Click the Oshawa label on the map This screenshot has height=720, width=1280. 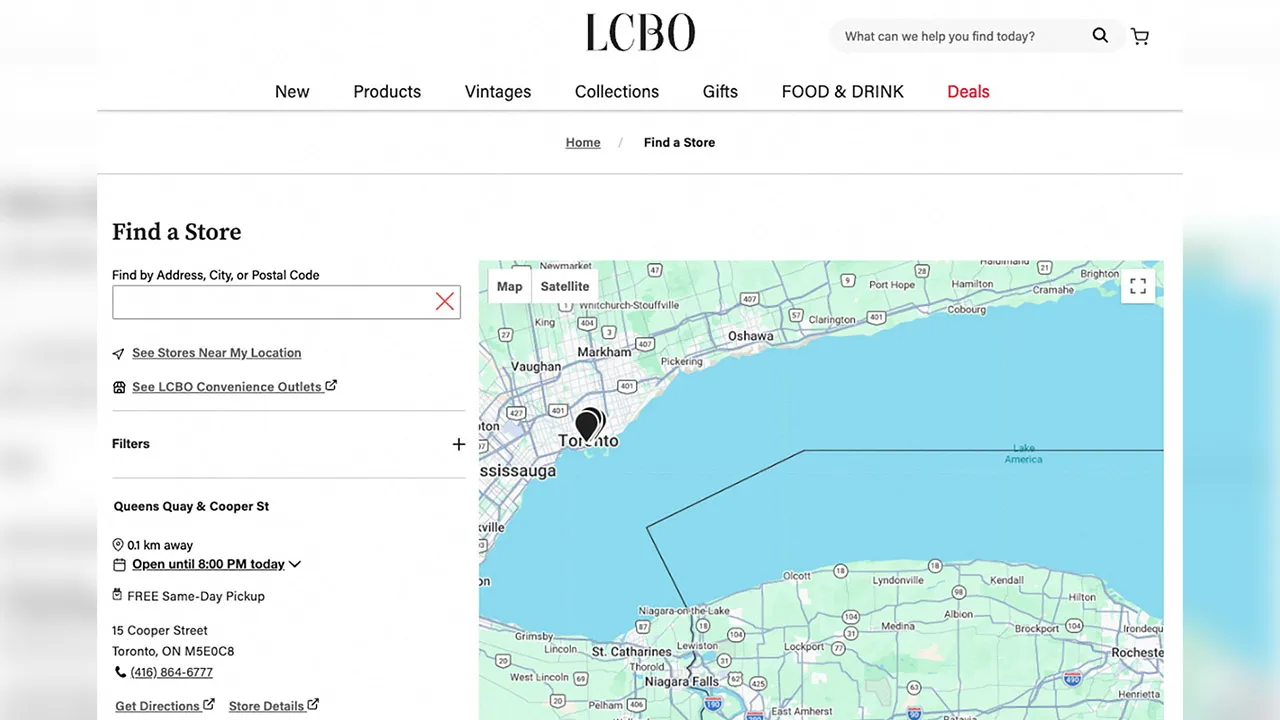[x=751, y=336]
